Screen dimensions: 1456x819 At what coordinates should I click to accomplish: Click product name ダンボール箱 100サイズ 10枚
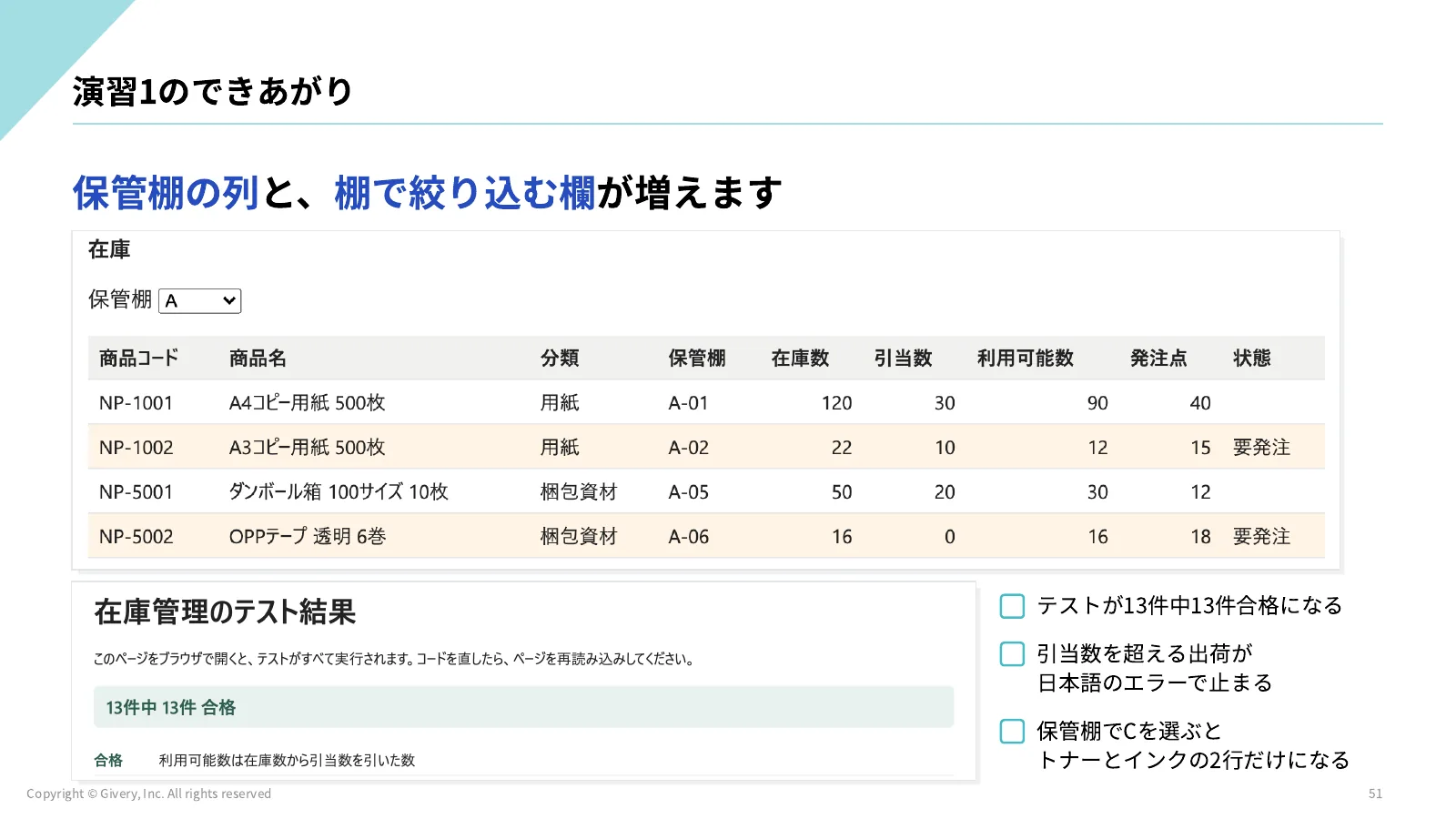click(x=339, y=492)
